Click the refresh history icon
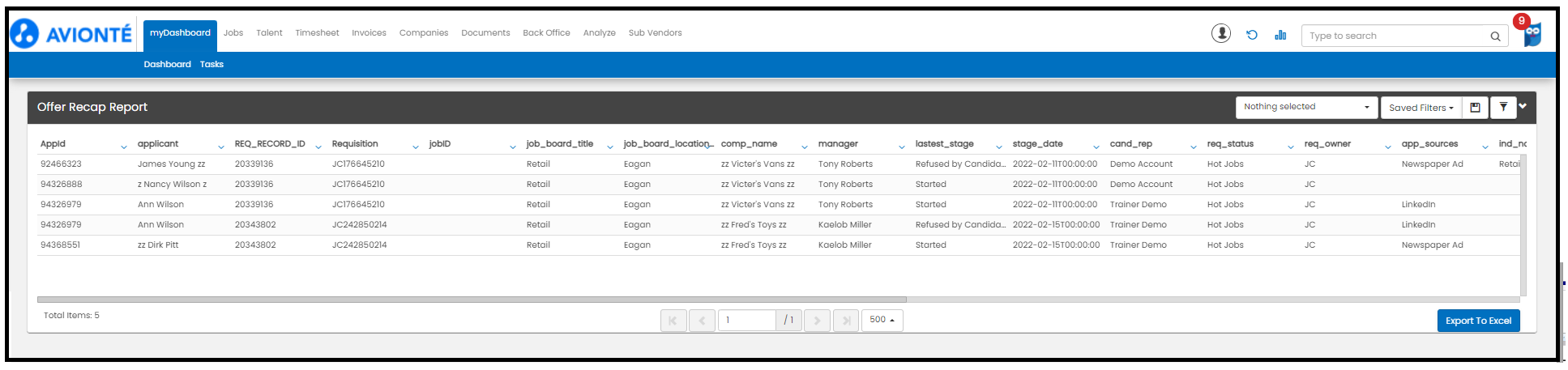Screen dimensions: 1568x370 click(x=1252, y=35)
